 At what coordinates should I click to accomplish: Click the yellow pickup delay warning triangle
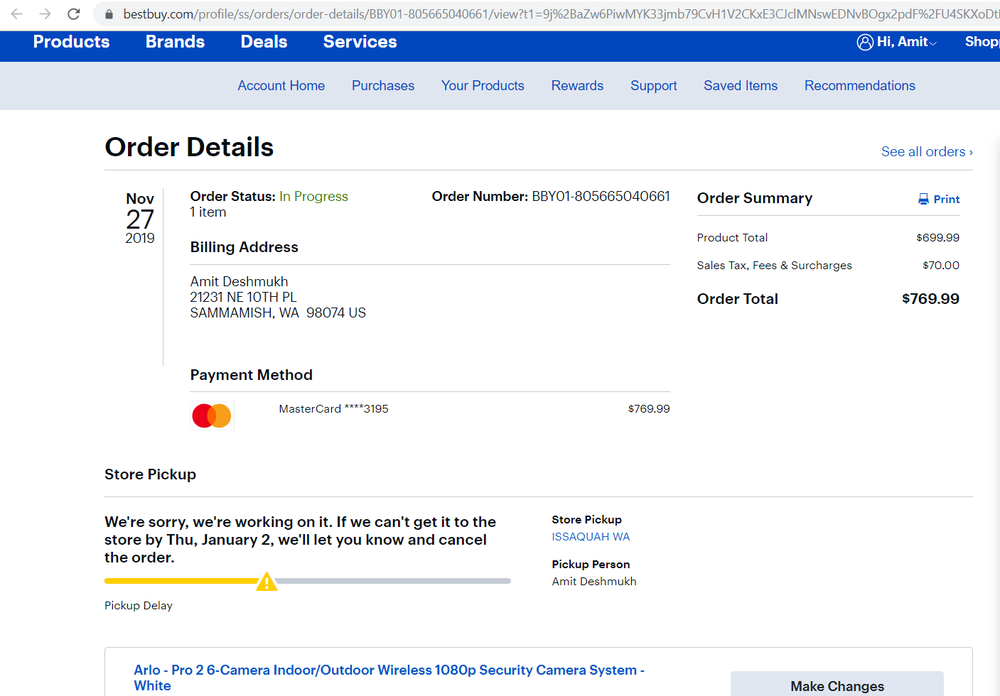coord(266,581)
